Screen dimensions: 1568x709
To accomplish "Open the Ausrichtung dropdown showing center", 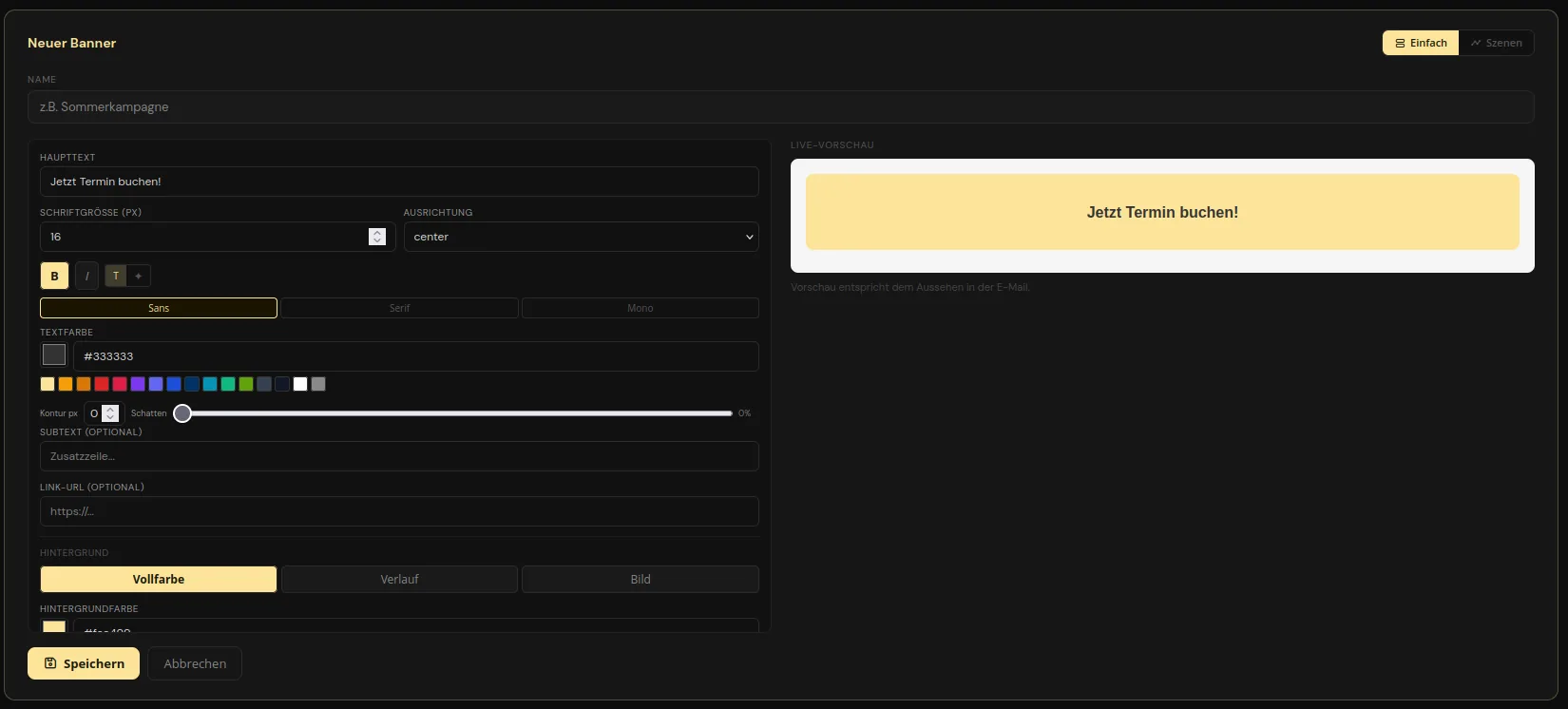I will [x=582, y=237].
